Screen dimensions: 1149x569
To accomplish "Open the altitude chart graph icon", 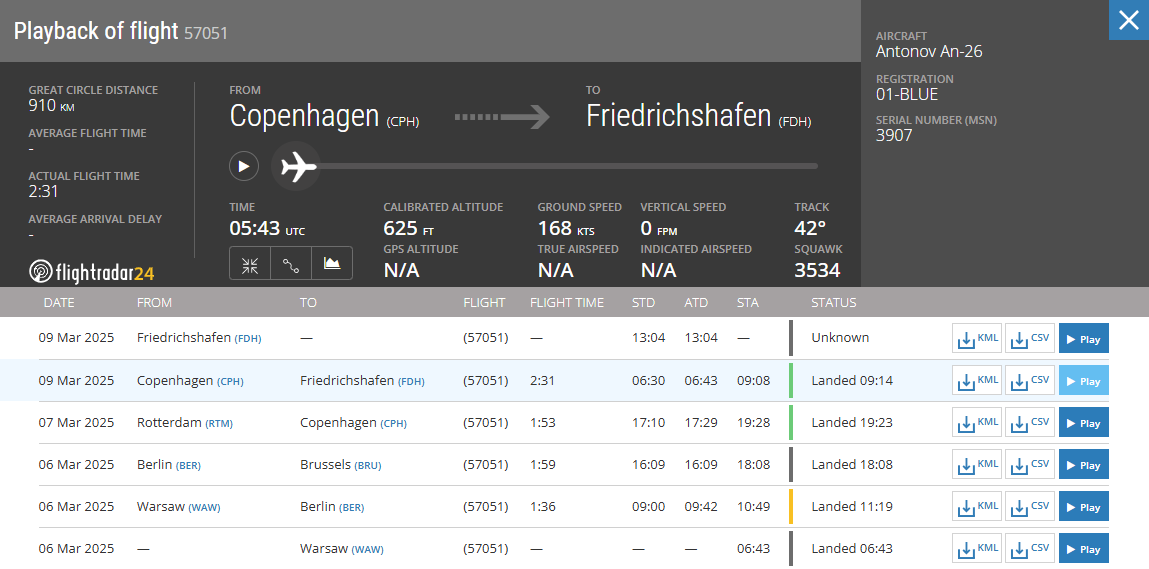I will pyautogui.click(x=332, y=263).
